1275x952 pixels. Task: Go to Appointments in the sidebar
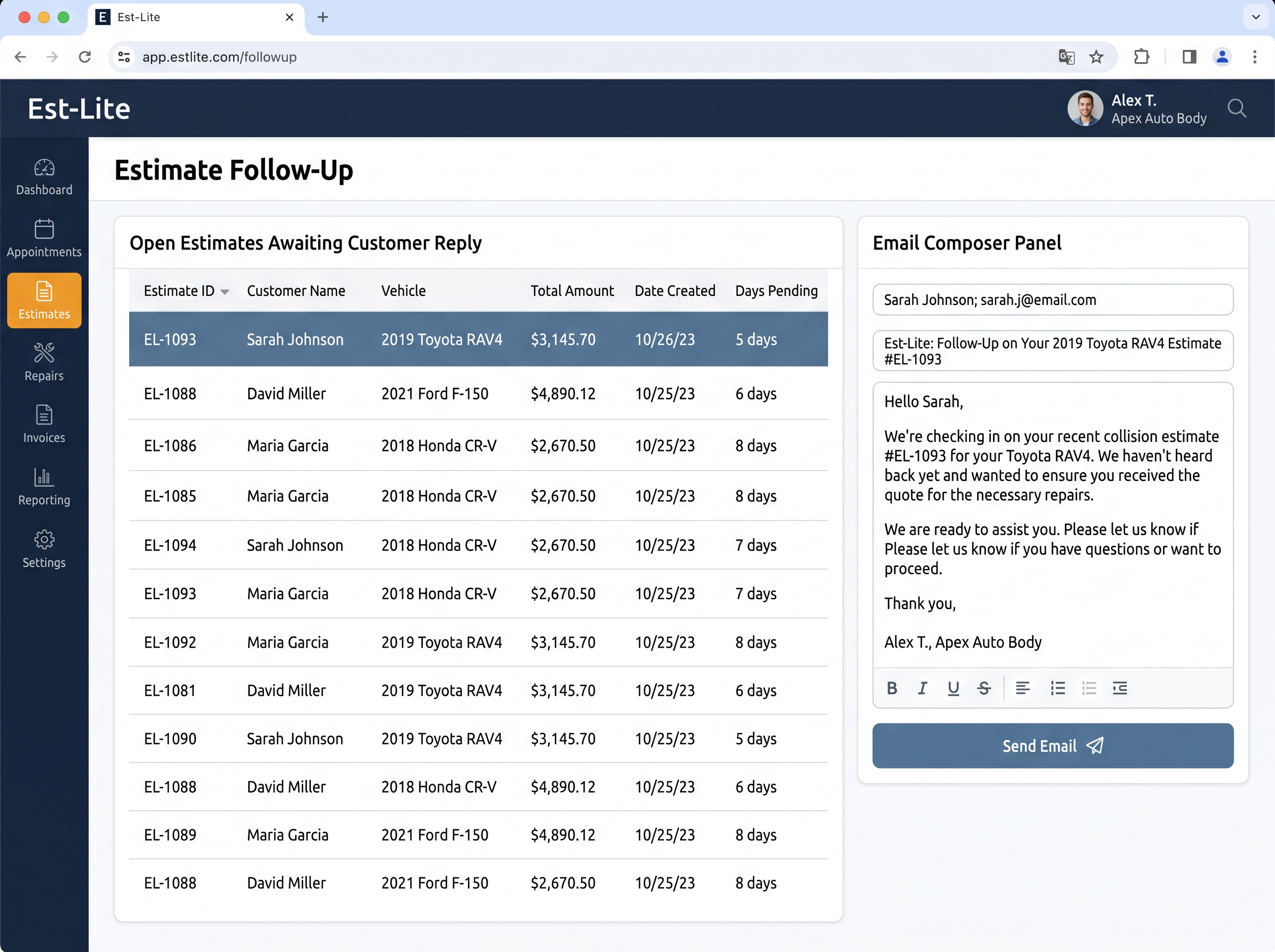point(45,239)
